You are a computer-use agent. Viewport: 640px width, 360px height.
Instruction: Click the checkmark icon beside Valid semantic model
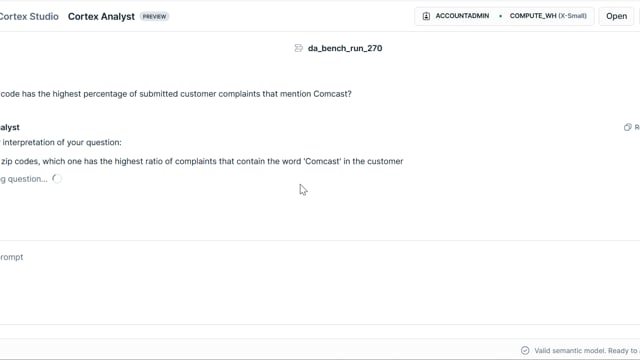pyautogui.click(x=525, y=351)
